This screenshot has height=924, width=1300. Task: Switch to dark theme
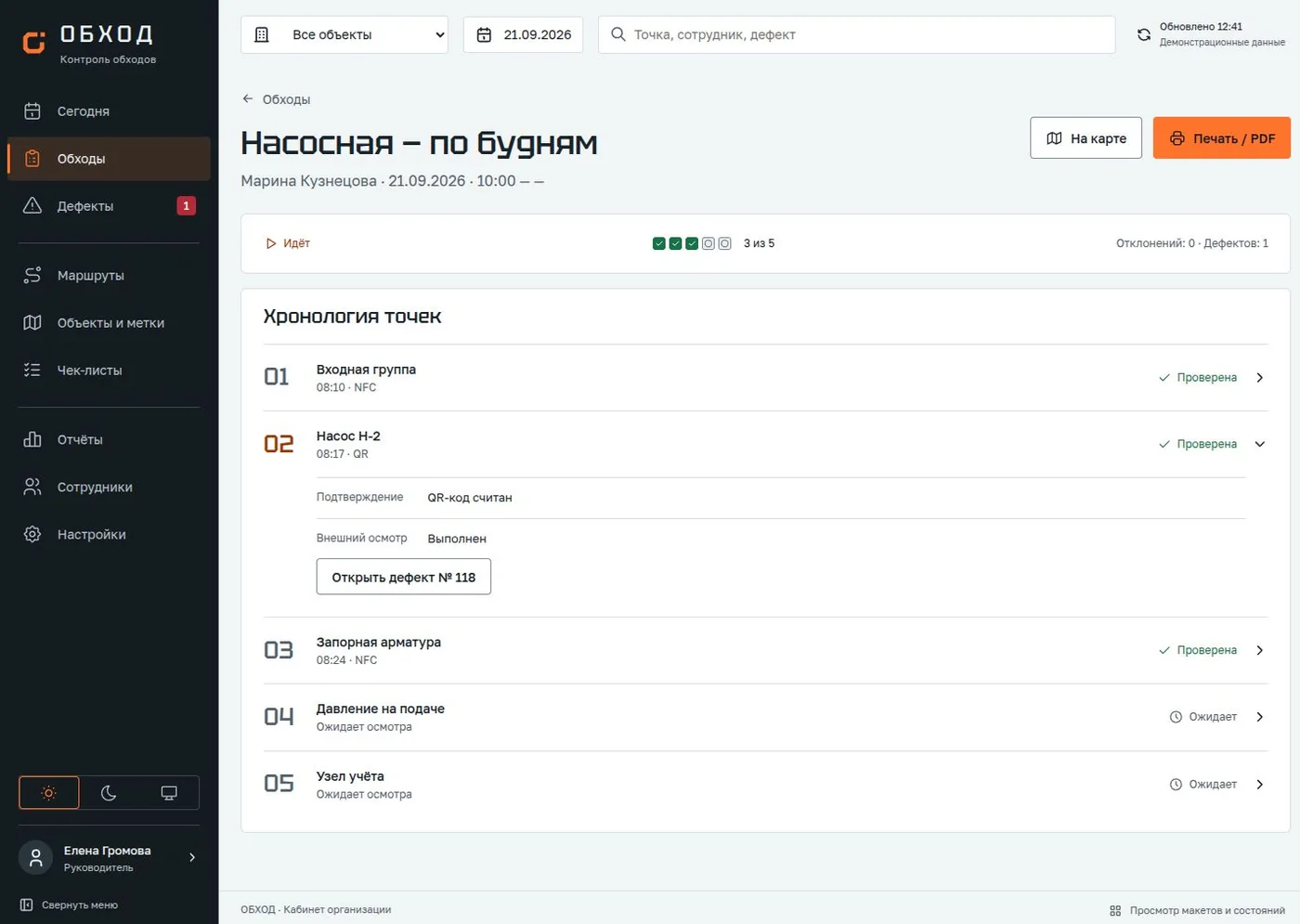(x=109, y=793)
